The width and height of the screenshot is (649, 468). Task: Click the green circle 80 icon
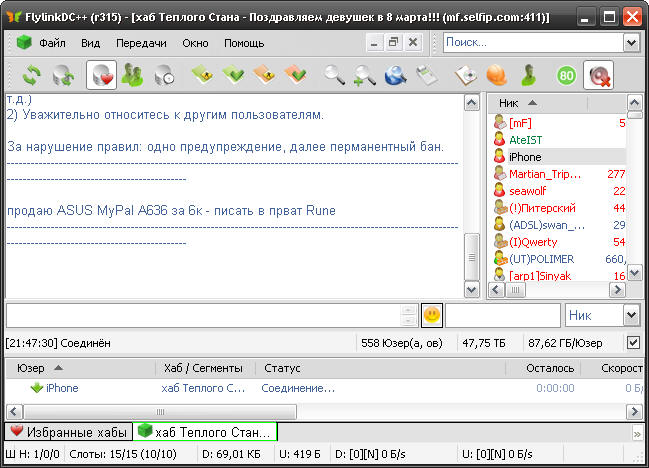[x=566, y=75]
